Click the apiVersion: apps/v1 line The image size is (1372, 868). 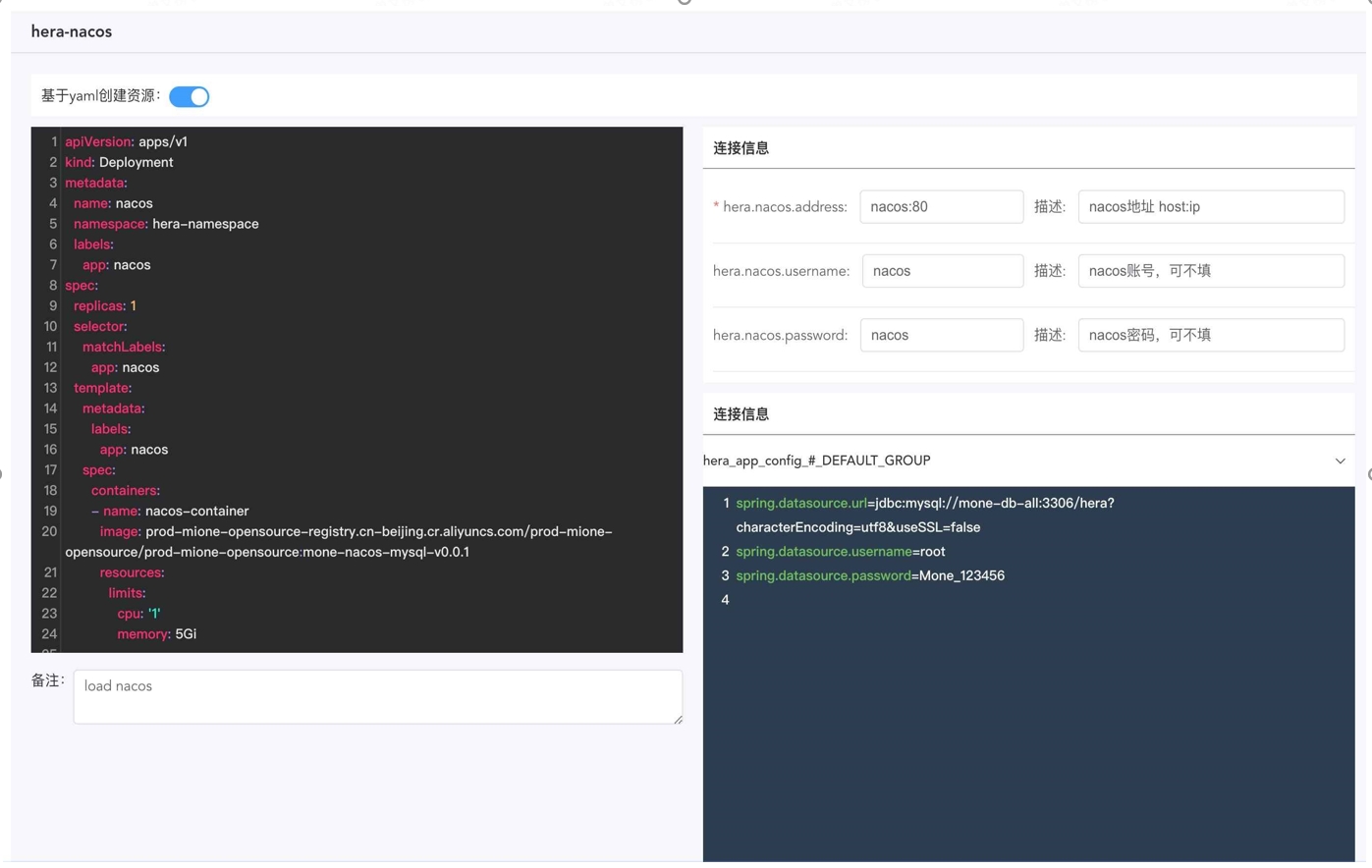click(x=126, y=141)
